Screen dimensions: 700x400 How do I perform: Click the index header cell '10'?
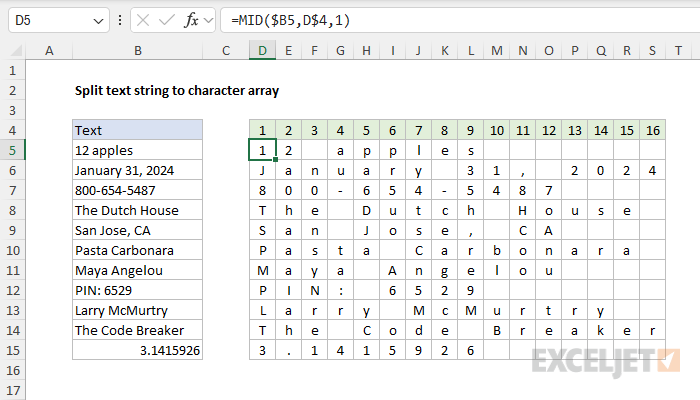(x=496, y=130)
